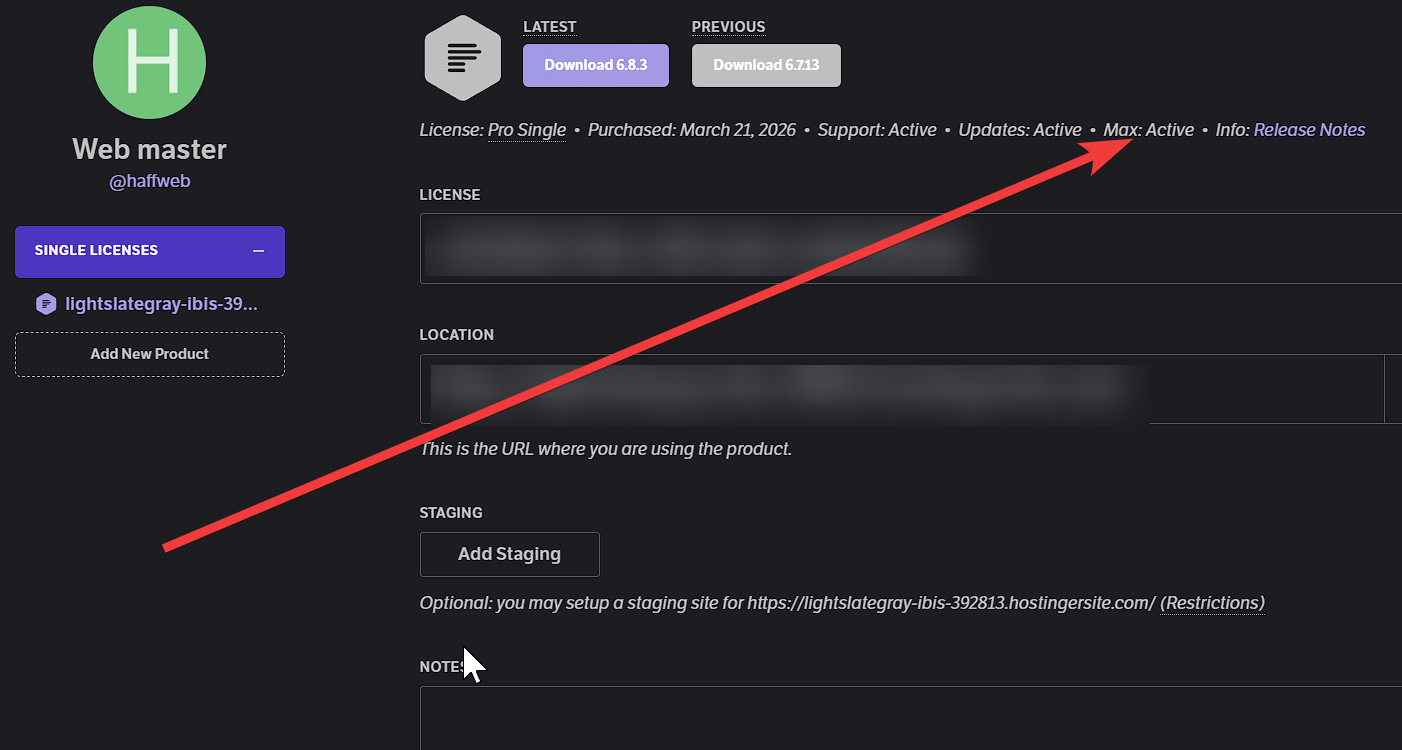The height and width of the screenshot is (750, 1402).
Task: Focus the Location URL field
Action: point(900,388)
